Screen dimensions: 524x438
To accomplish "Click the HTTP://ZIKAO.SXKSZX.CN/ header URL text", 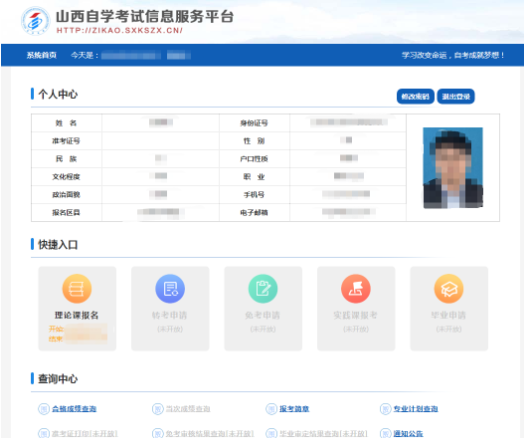I will (120, 30).
